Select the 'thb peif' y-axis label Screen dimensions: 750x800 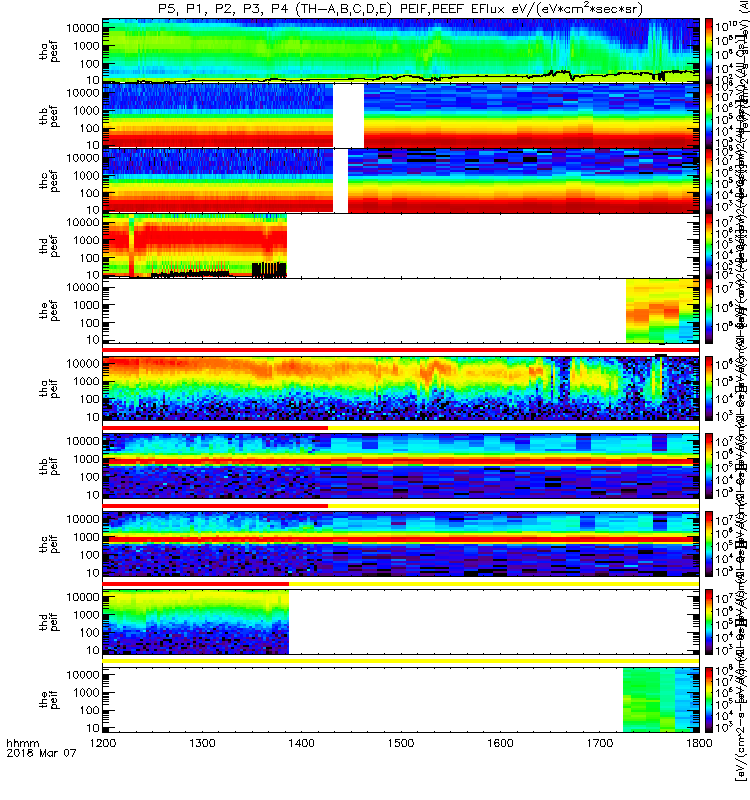[x=49, y=466]
